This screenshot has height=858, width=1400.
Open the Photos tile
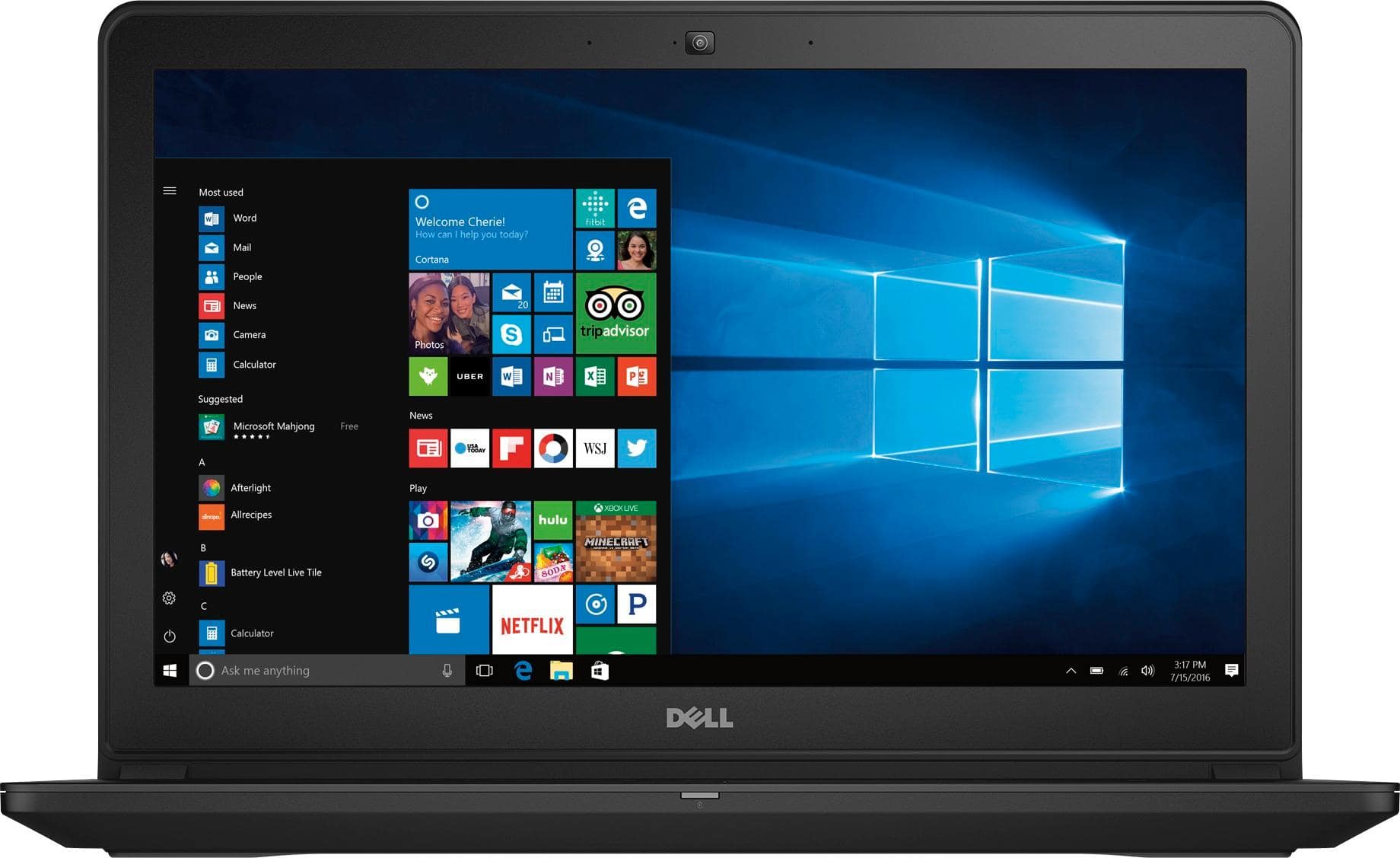tap(449, 313)
